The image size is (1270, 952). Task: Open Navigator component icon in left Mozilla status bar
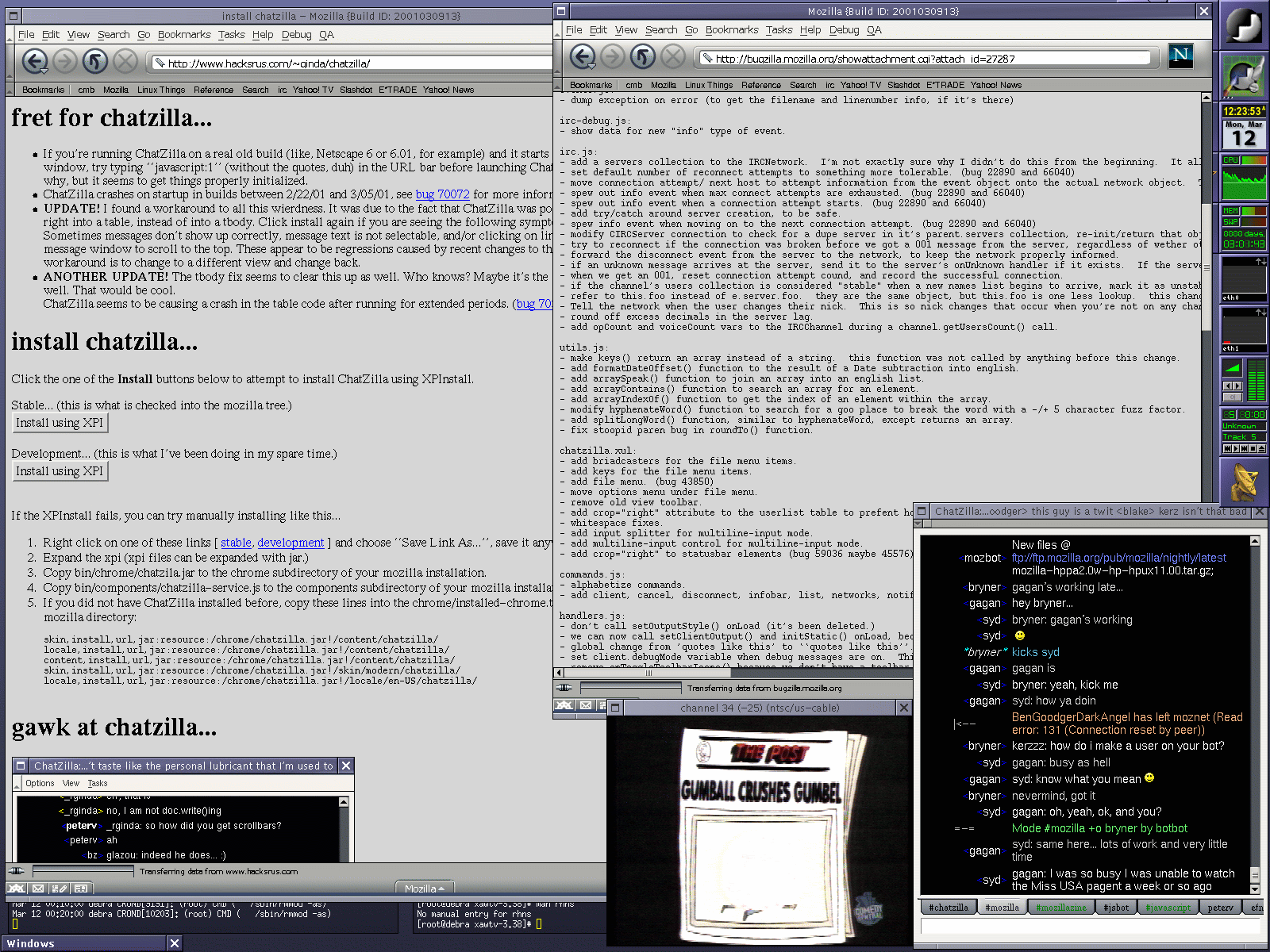point(16,889)
